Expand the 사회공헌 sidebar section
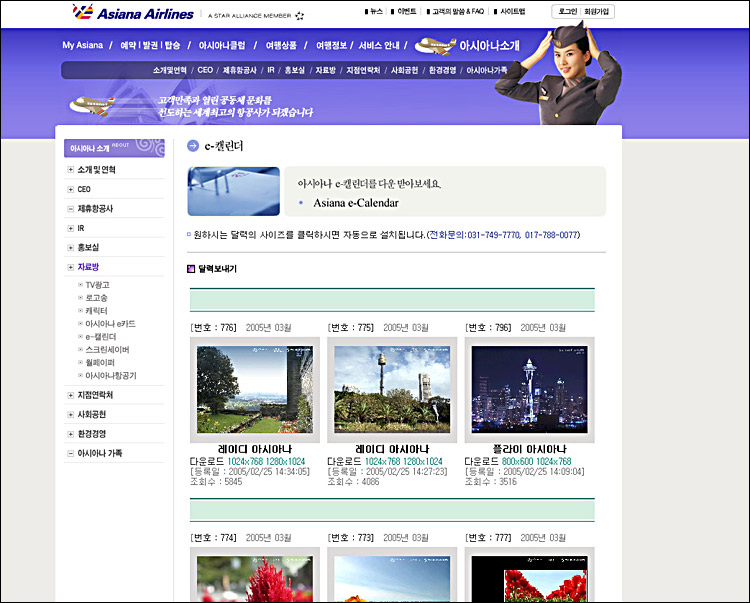This screenshot has height=603, width=750. [71, 415]
